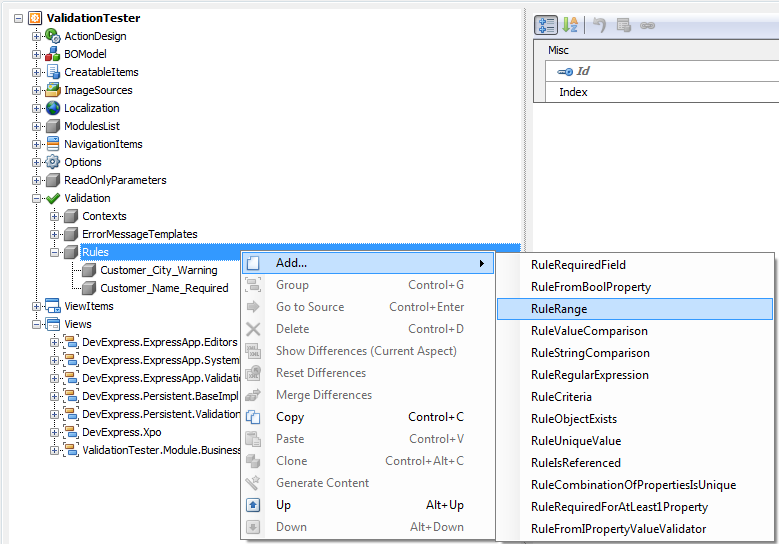The width and height of the screenshot is (779, 544).
Task: Click the Id property row
Action: [662, 71]
